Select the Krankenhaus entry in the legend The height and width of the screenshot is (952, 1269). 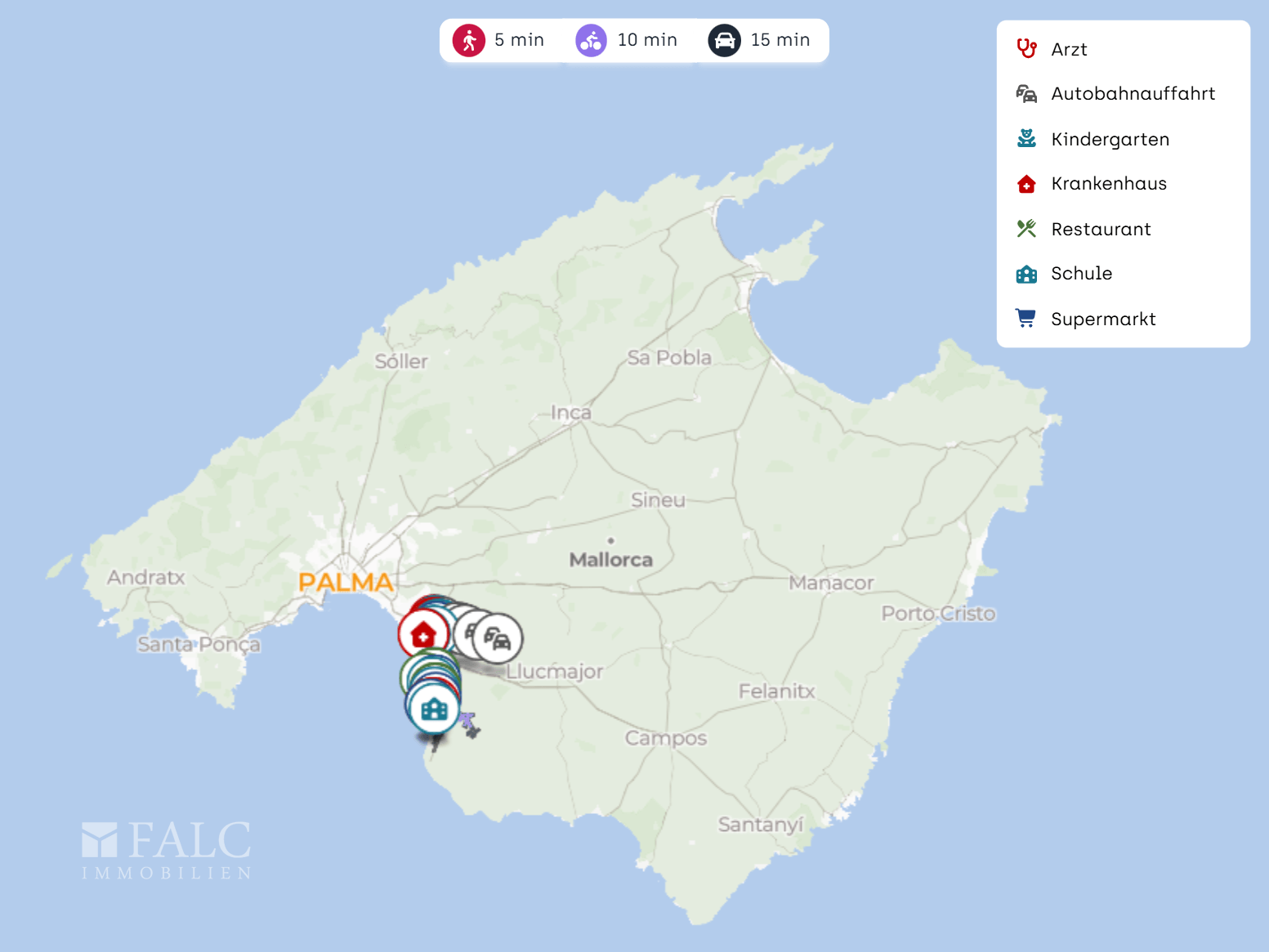1108,183
